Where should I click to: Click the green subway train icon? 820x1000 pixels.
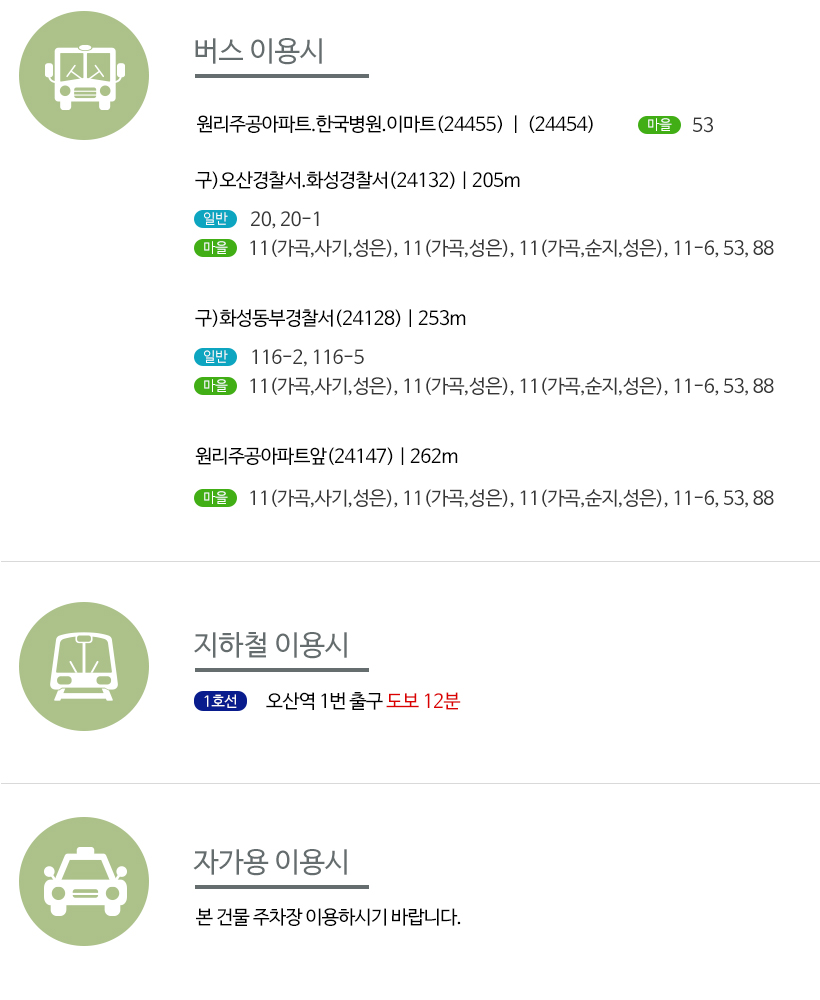pos(84,666)
